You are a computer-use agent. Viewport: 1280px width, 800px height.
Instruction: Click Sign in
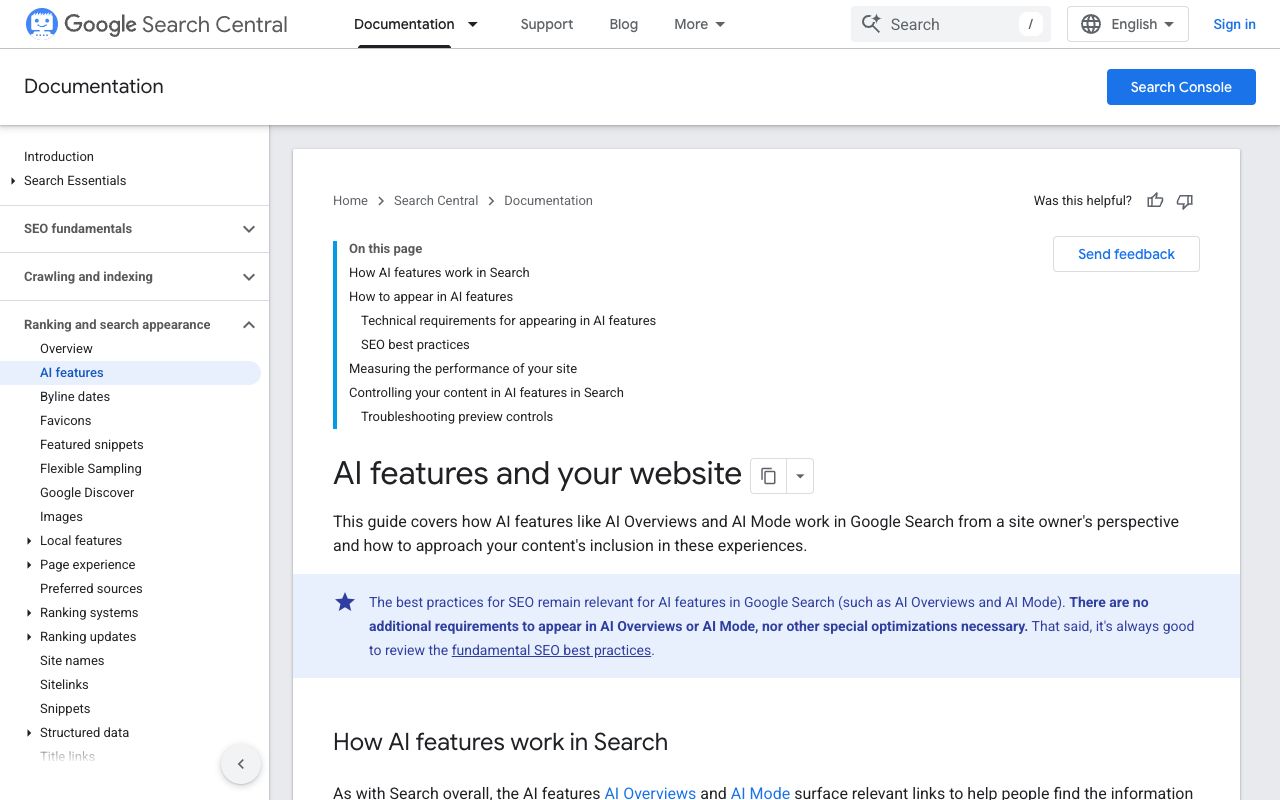pos(1234,24)
